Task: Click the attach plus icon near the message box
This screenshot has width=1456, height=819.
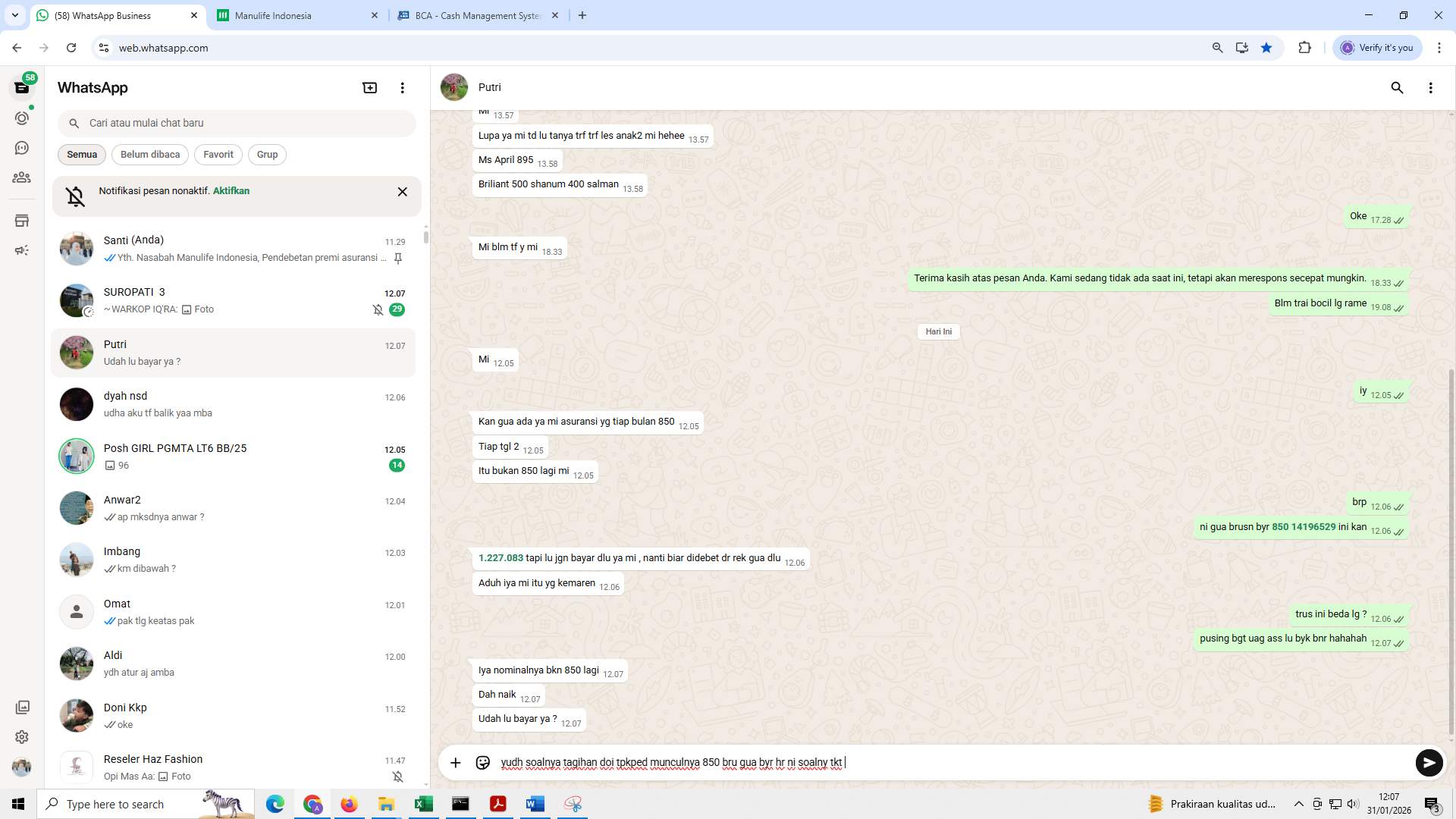Action: tap(455, 763)
